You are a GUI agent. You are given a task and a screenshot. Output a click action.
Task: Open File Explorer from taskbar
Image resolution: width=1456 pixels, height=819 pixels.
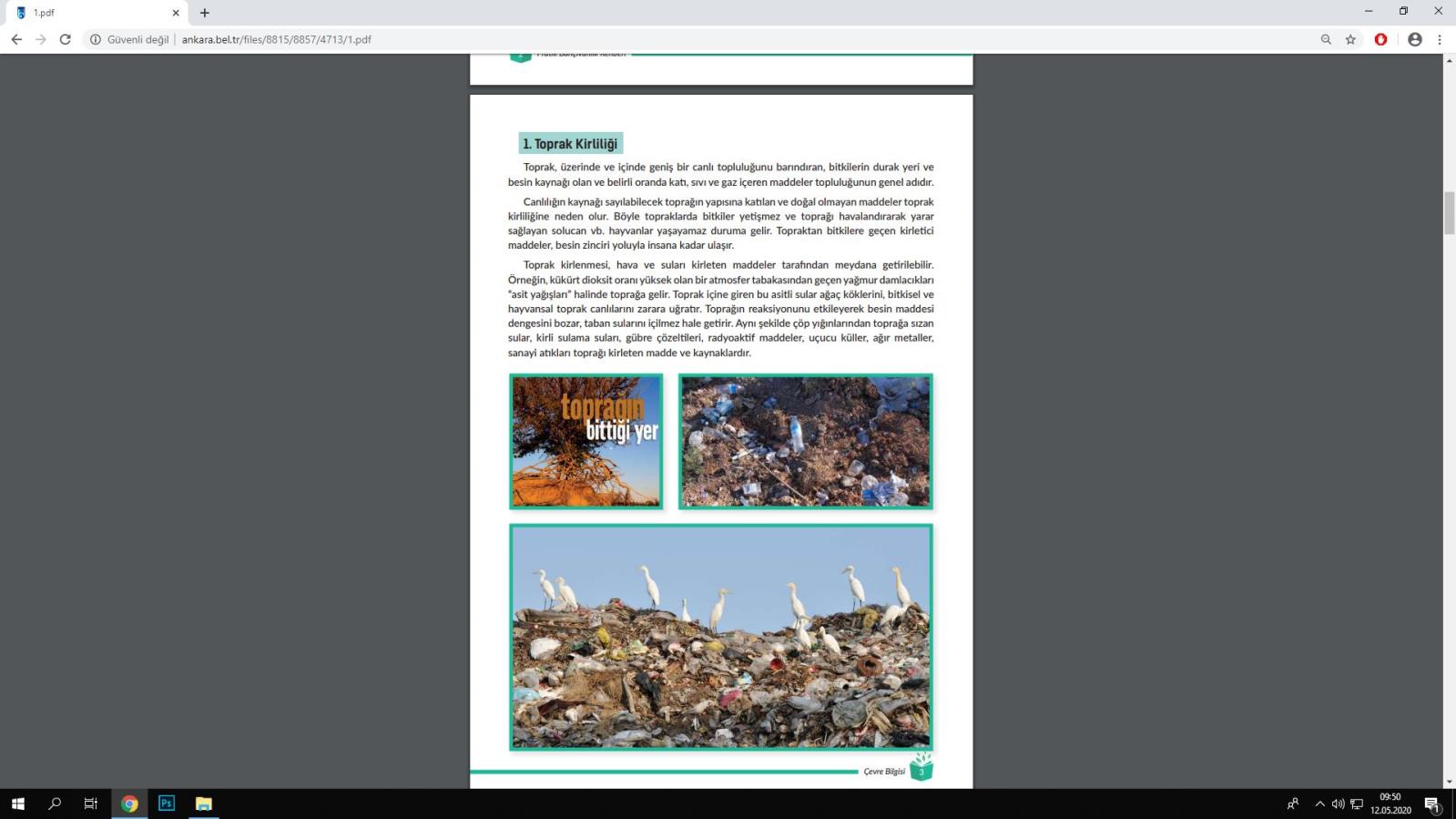tap(204, 804)
